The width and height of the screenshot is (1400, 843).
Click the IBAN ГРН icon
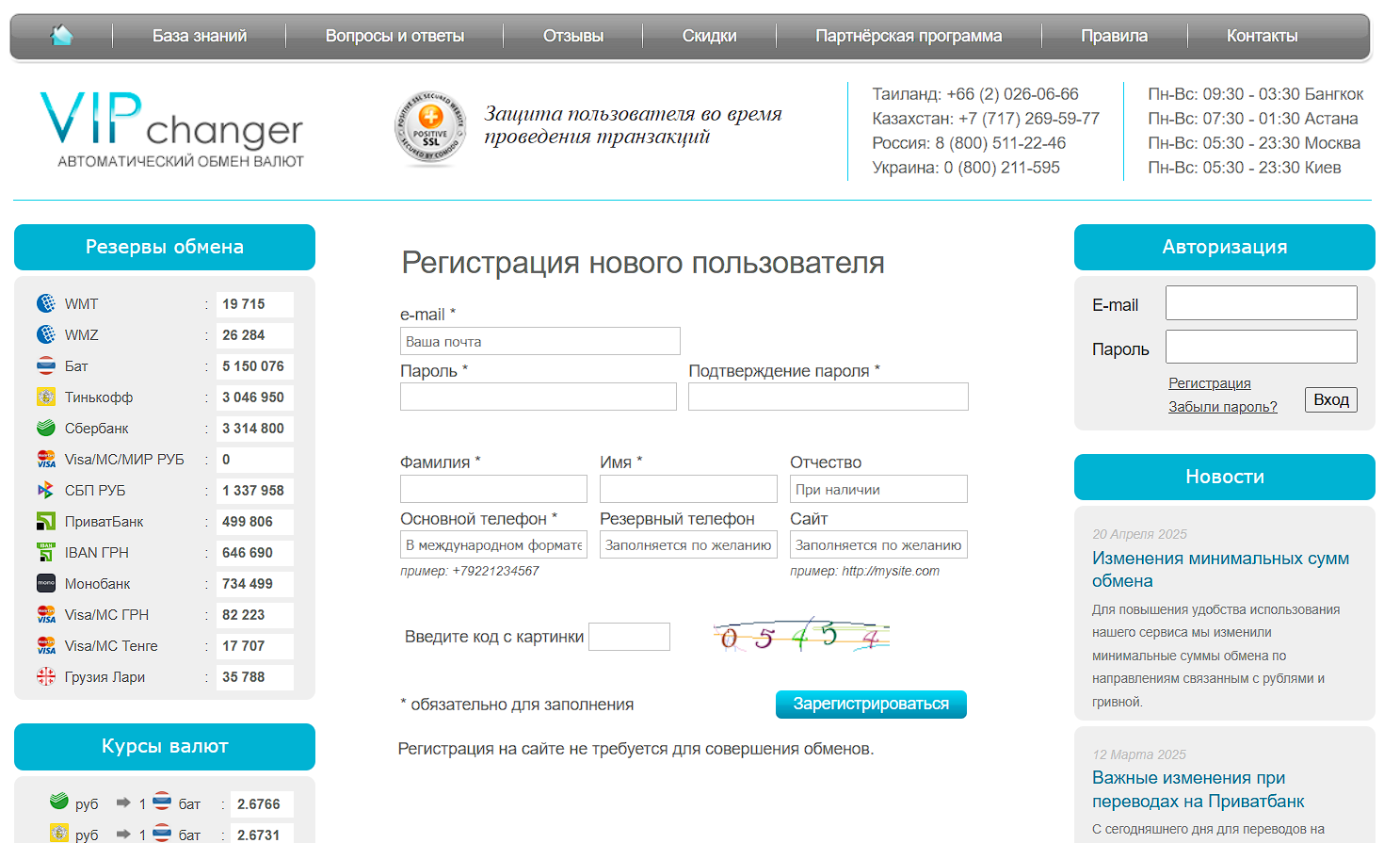(x=46, y=552)
